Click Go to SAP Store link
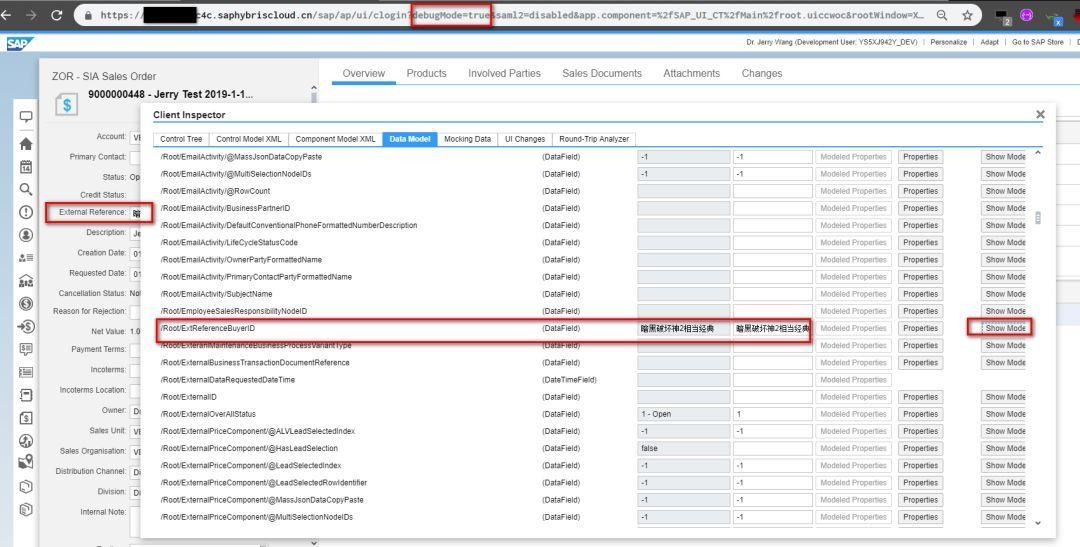This screenshot has width=1080, height=547. pyautogui.click(x=1037, y=42)
